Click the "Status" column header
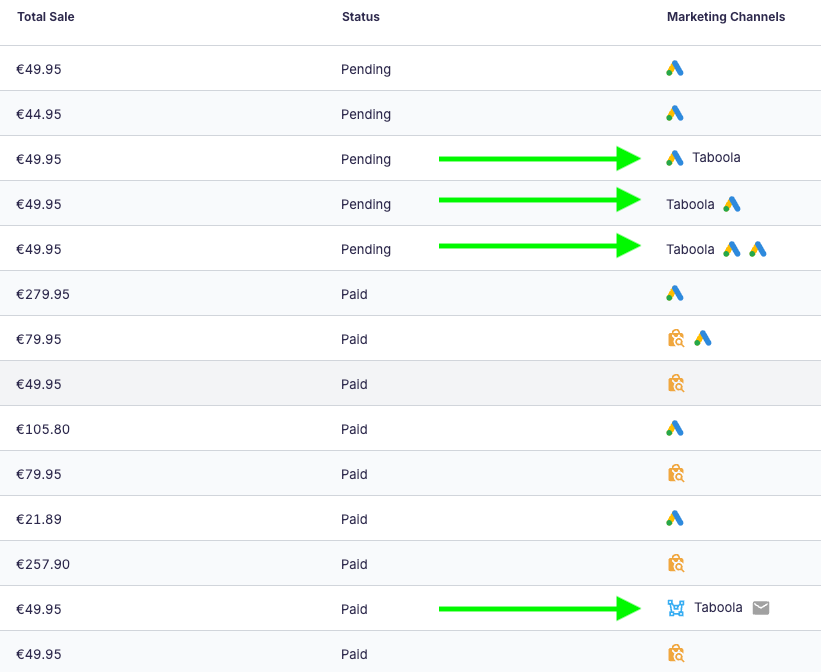The image size is (821, 672). point(361,17)
